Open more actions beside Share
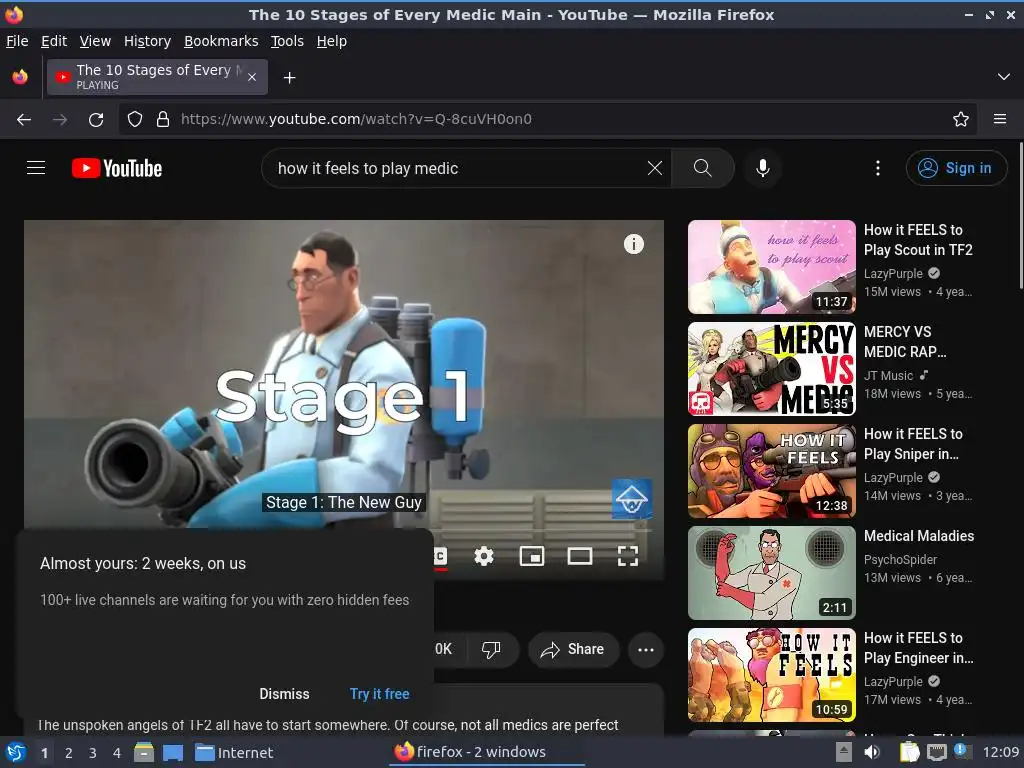1024x768 pixels. [x=646, y=649]
